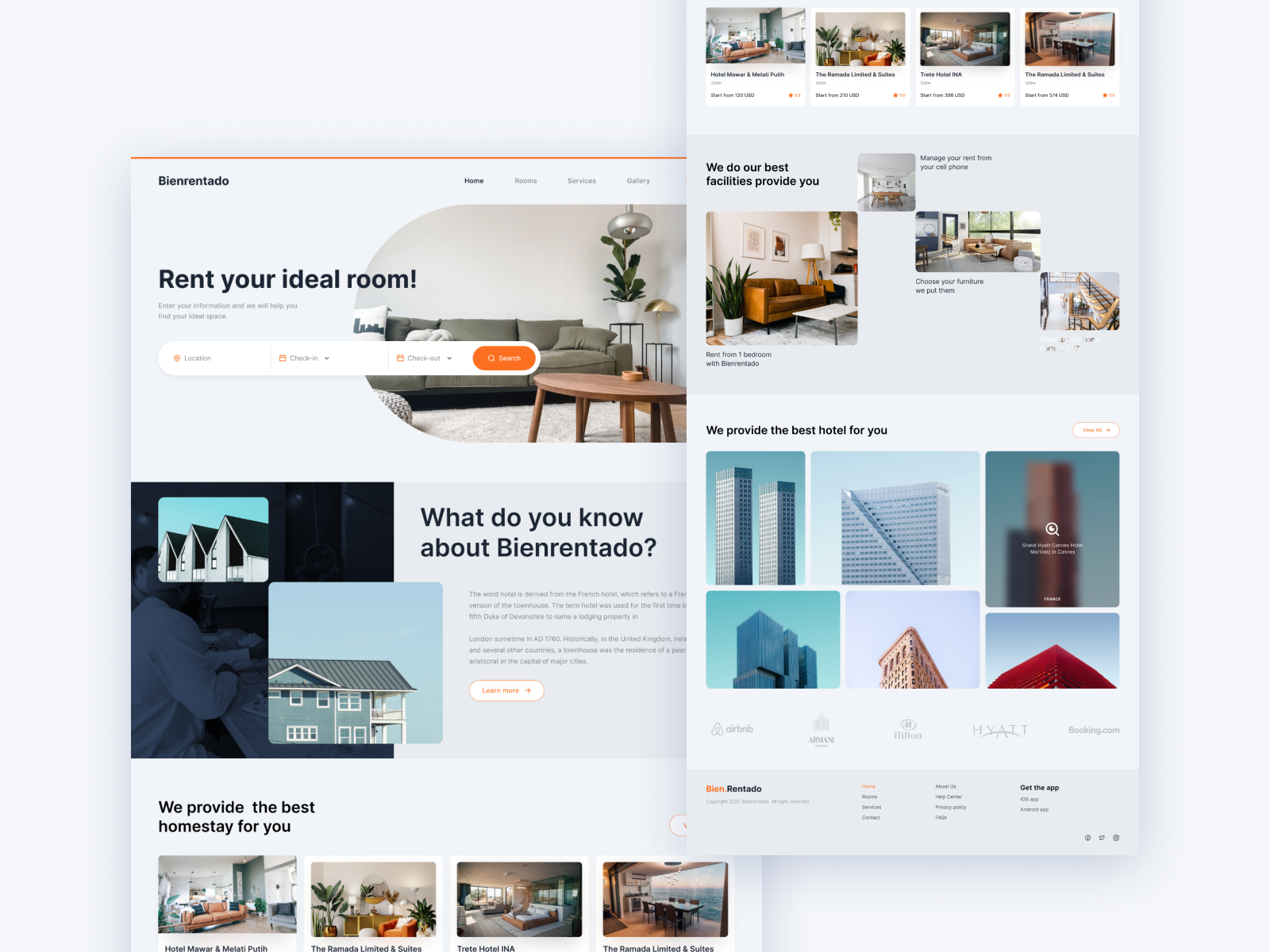Image resolution: width=1270 pixels, height=952 pixels.
Task: Click the 'What do you know about Bienrentado?' heading
Action: click(539, 532)
